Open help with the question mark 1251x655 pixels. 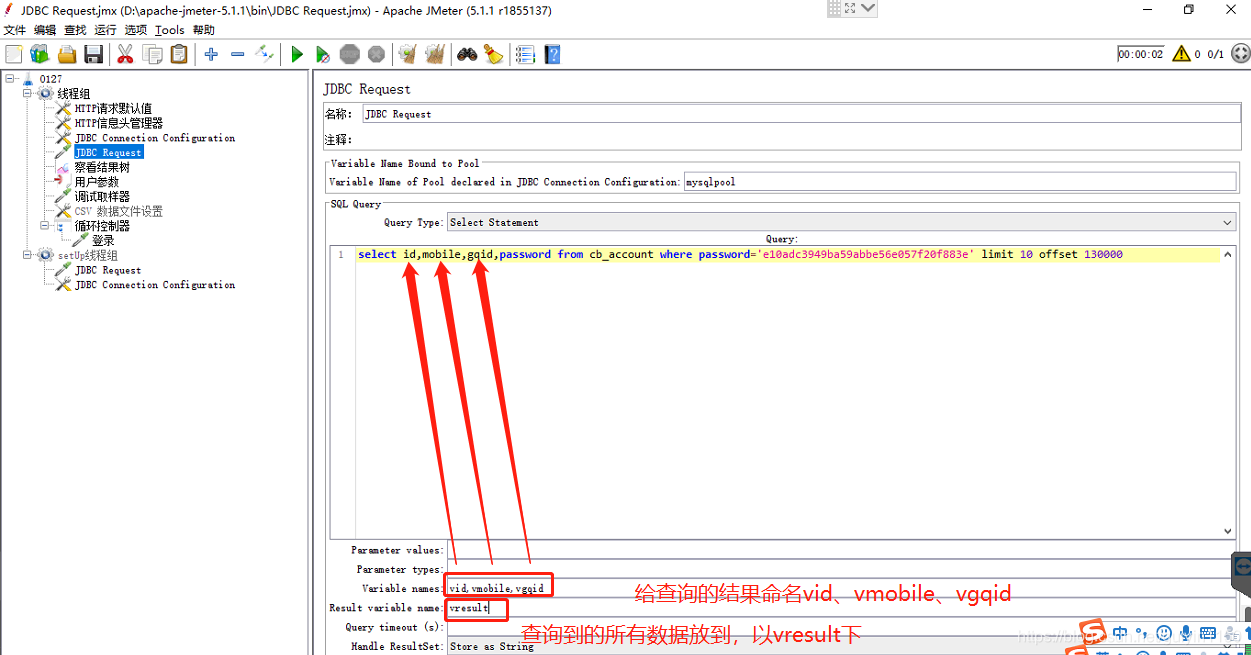[x=552, y=54]
